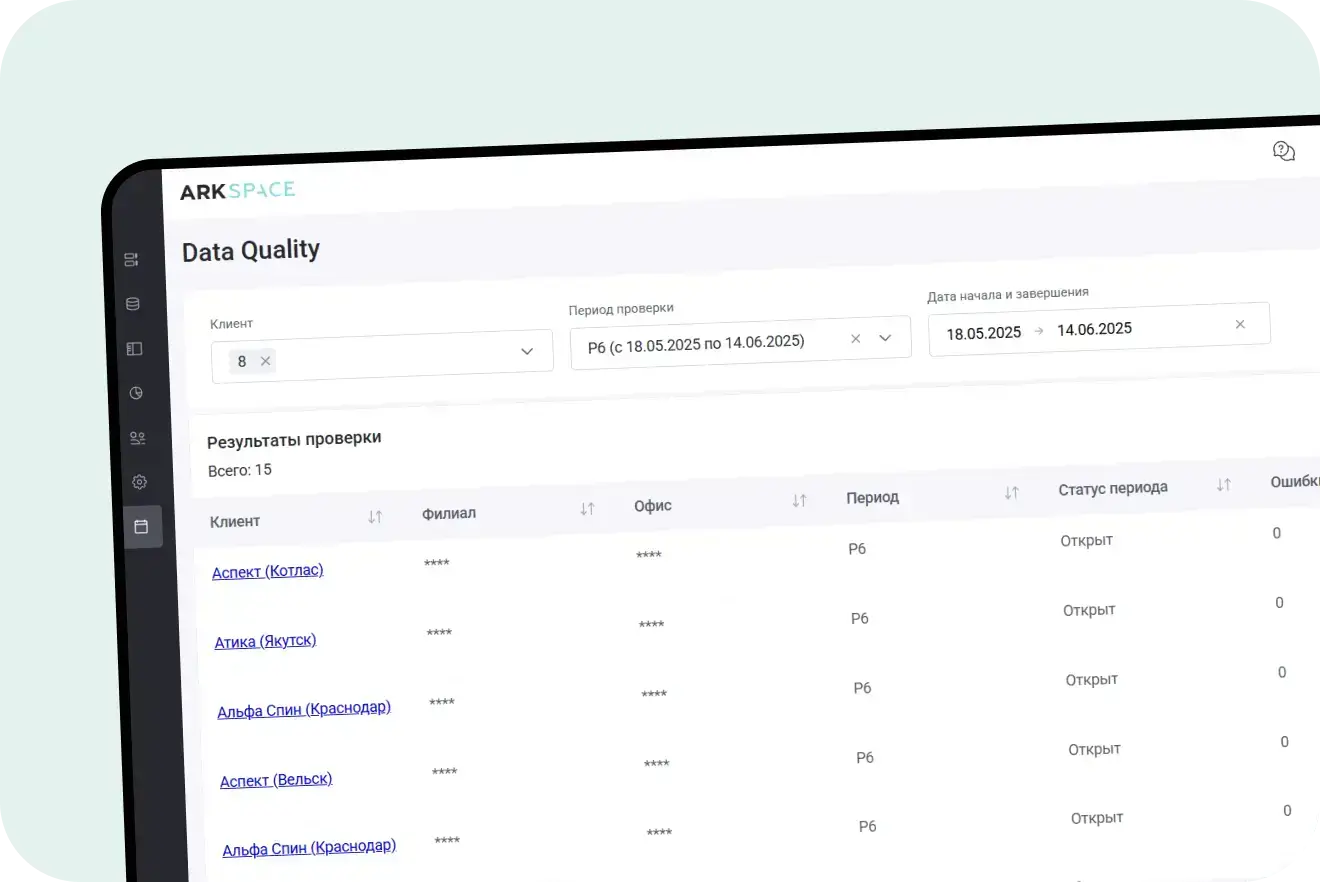
Task: Sort table by Статус периода column
Action: 1223,485
